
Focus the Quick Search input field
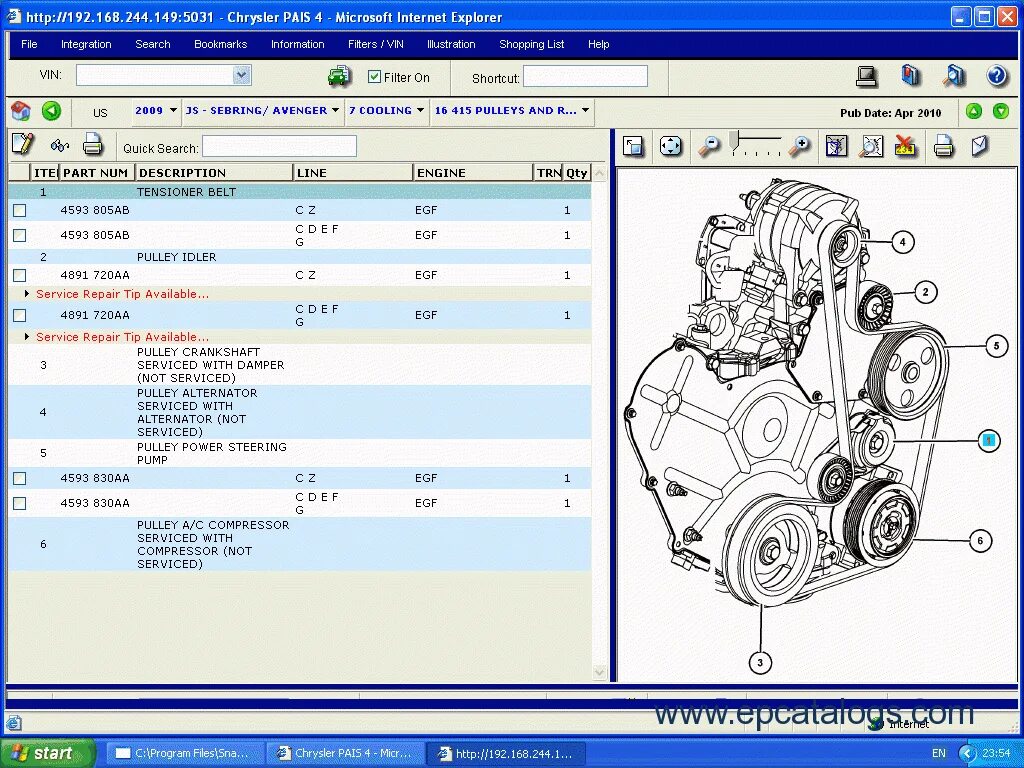pyautogui.click(x=280, y=146)
